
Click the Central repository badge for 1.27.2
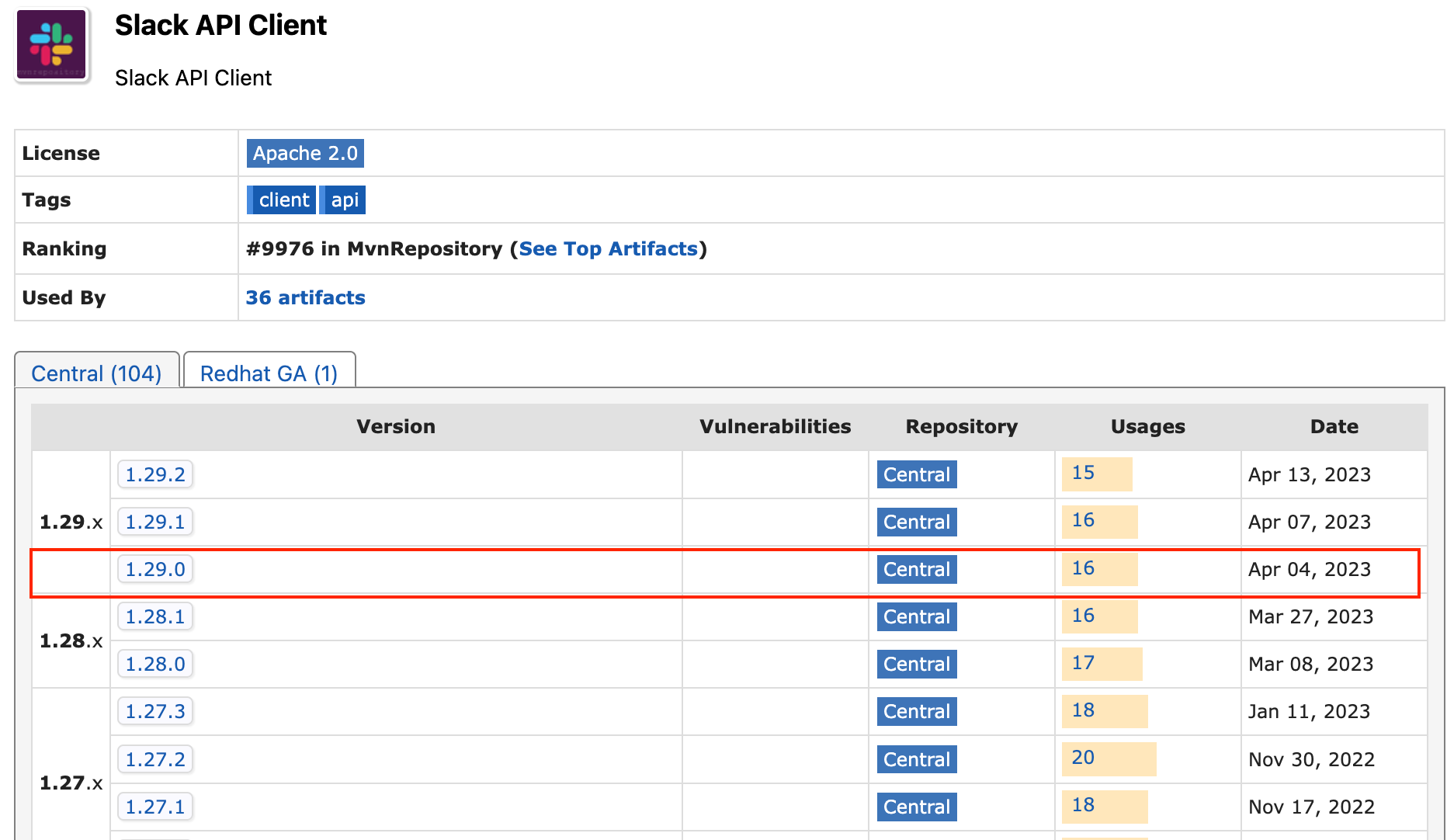917,759
